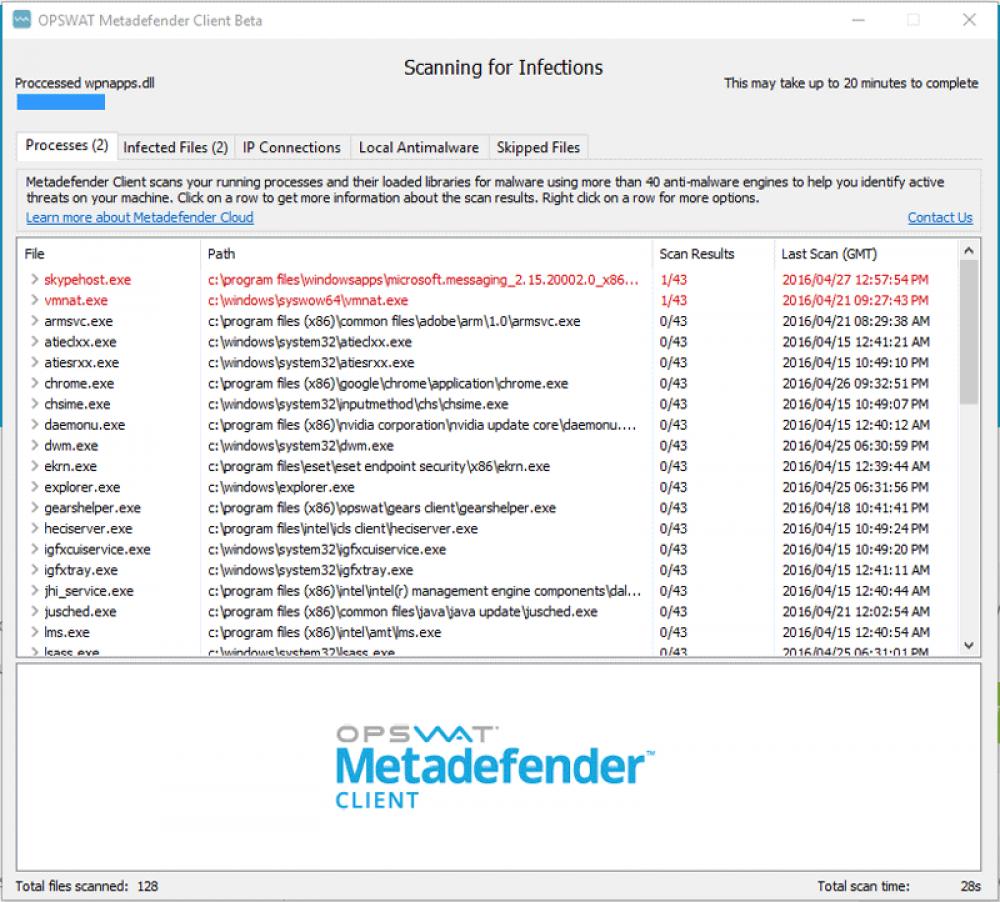Viewport: 1000px width, 902px height.
Task: Open the Skipped Files tab
Action: coord(538,146)
